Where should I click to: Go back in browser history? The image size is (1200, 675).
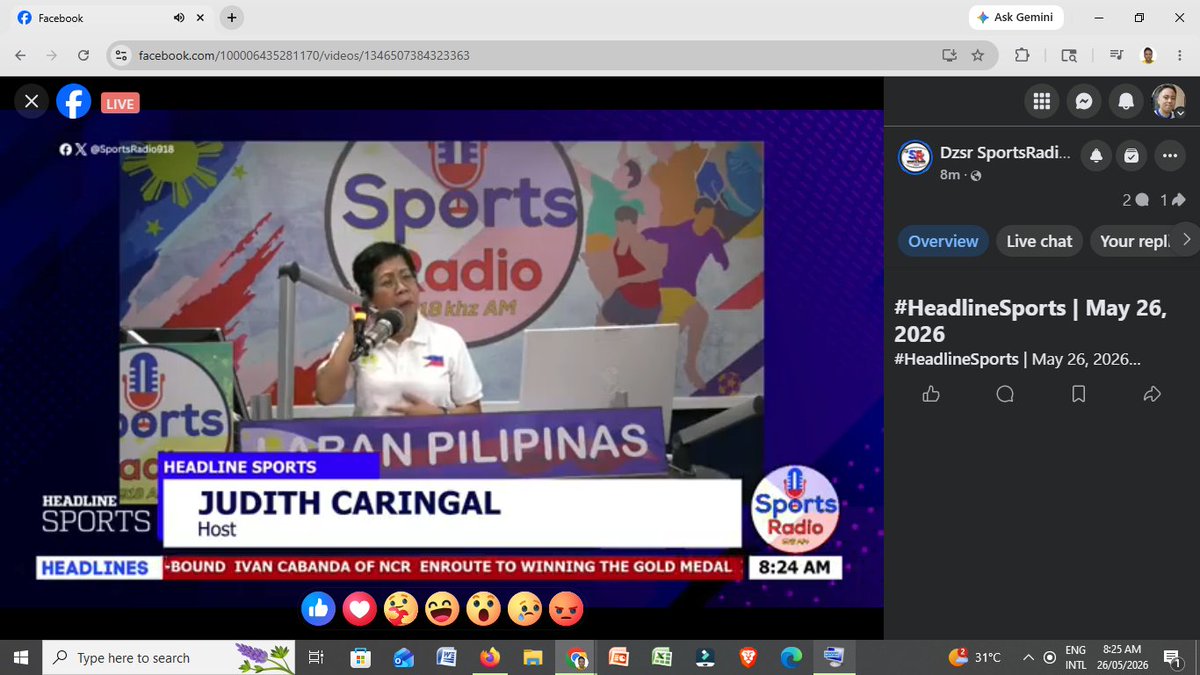pos(21,56)
